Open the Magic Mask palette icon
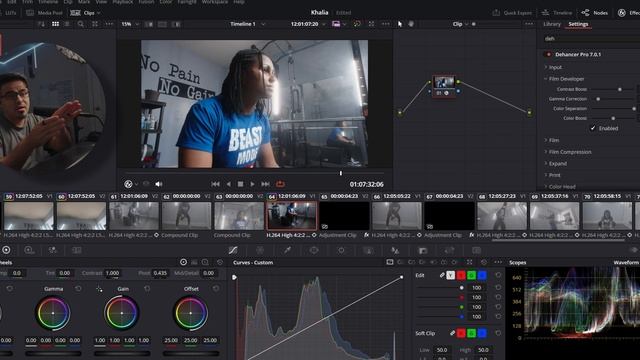The height and width of the screenshot is (360, 640). click(x=368, y=250)
